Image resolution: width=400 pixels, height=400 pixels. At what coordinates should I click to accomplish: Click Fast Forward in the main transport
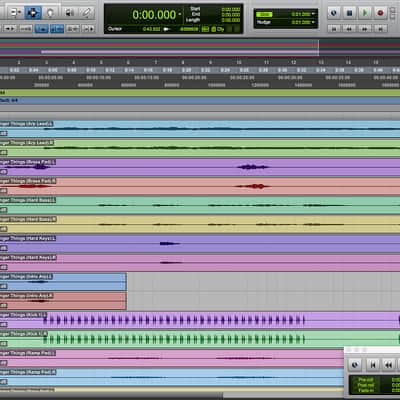click(x=365, y=29)
